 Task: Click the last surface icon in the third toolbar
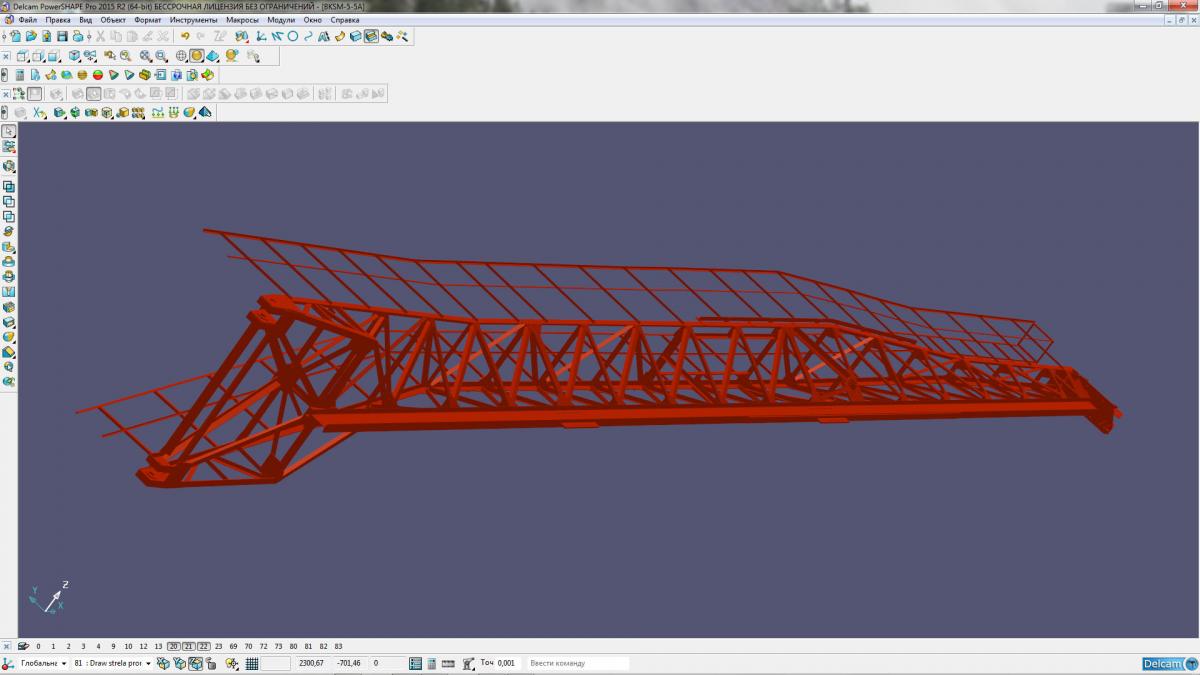pos(207,74)
